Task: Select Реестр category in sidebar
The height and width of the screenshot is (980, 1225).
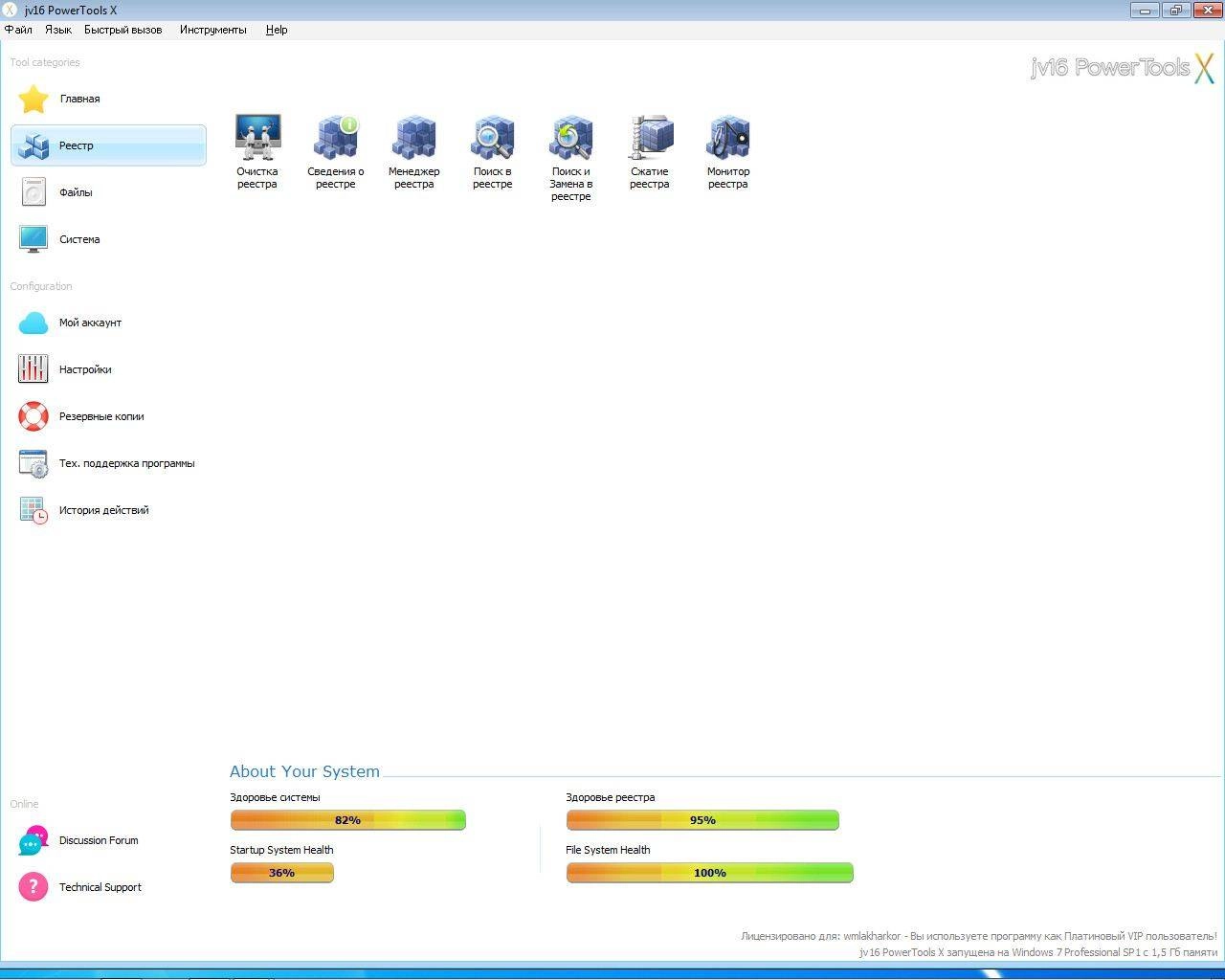Action: [x=108, y=145]
